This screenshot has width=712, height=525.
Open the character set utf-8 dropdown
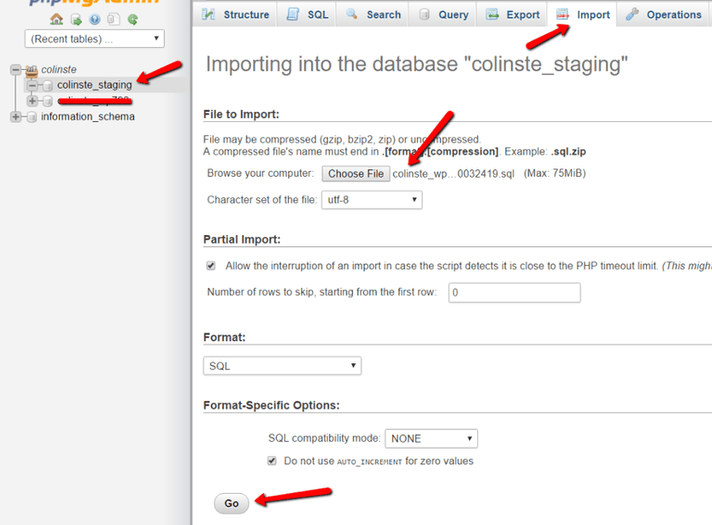pyautogui.click(x=372, y=200)
